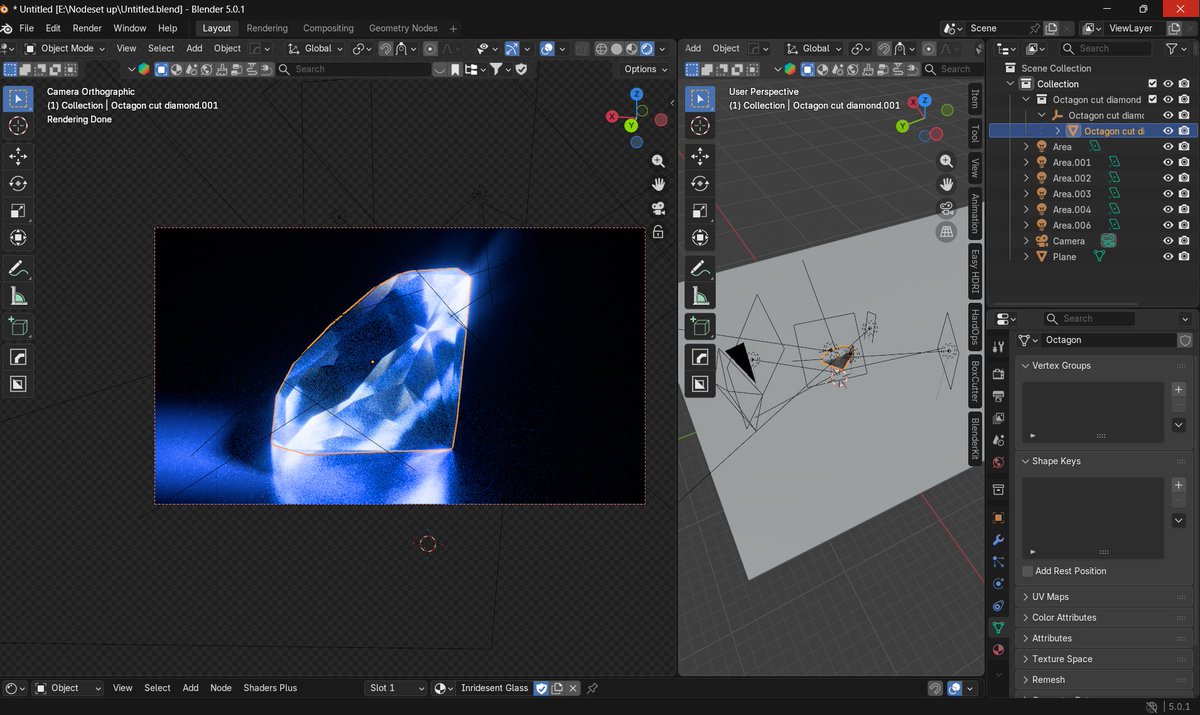Open the Object Mode dropdown
Image resolution: width=1200 pixels, height=715 pixels.
click(67, 48)
